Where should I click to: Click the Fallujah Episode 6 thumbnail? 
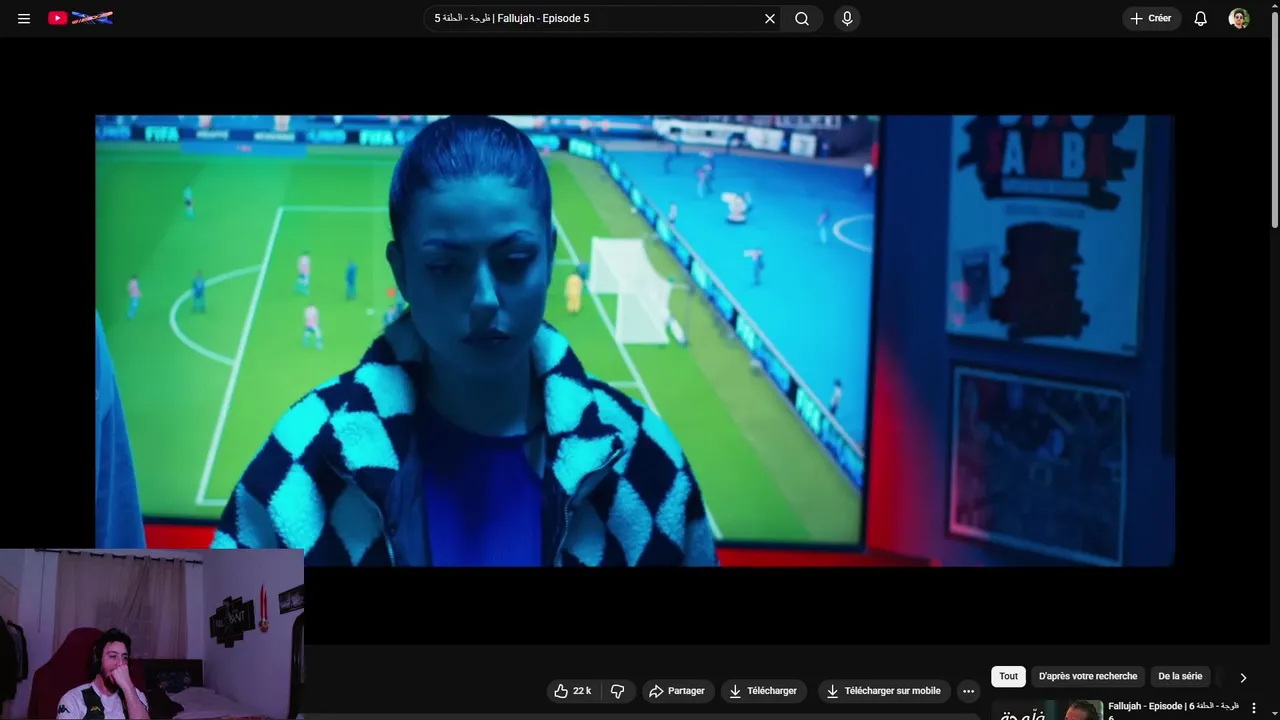pos(1047,709)
